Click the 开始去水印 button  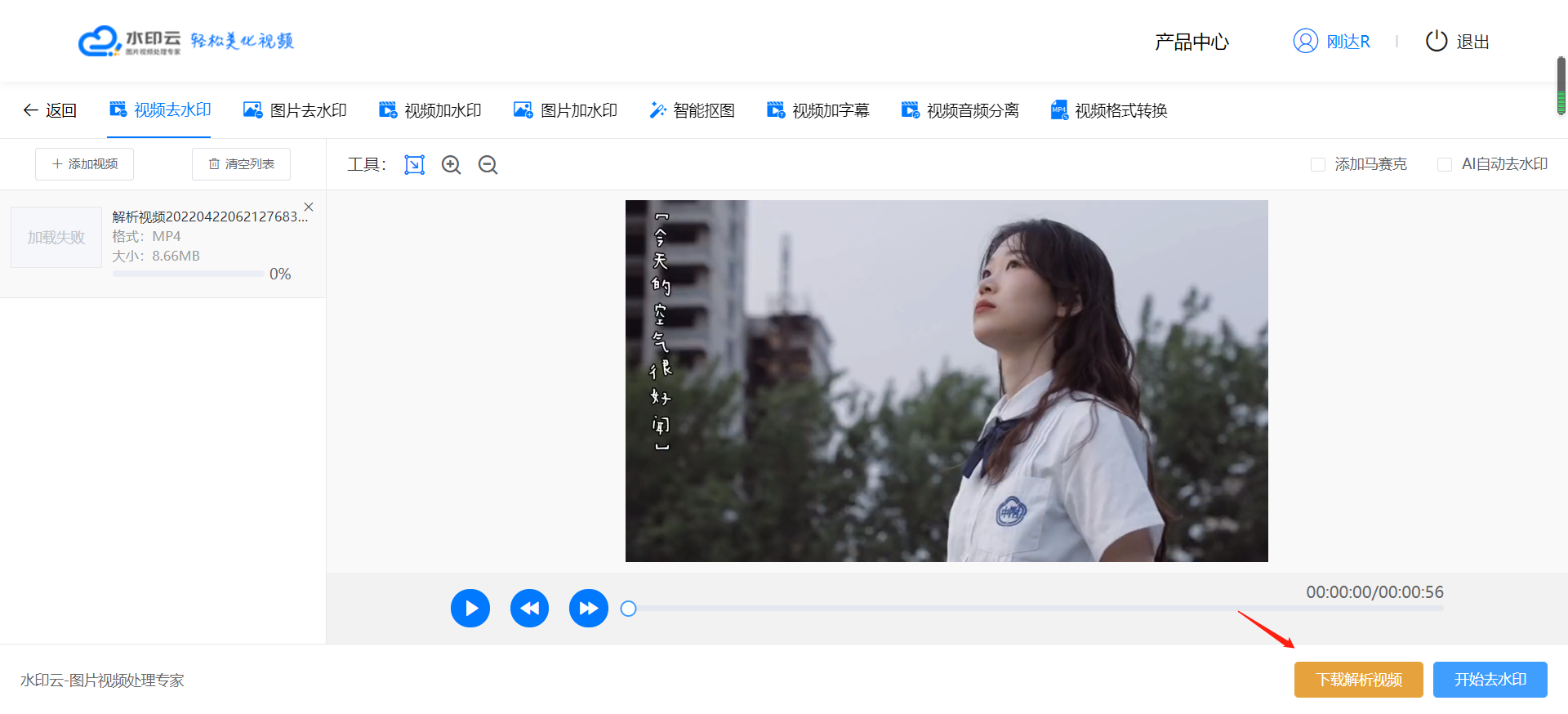click(1490, 680)
